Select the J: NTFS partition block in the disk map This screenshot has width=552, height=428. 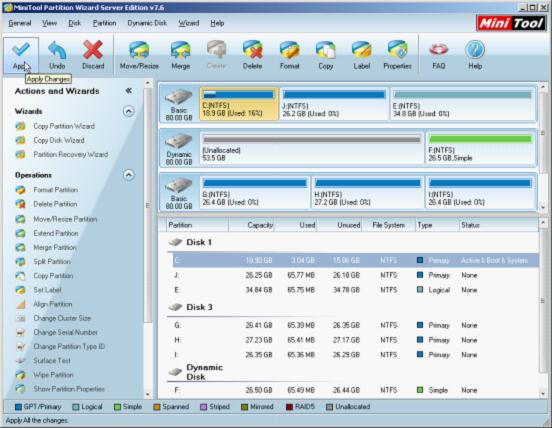334,104
